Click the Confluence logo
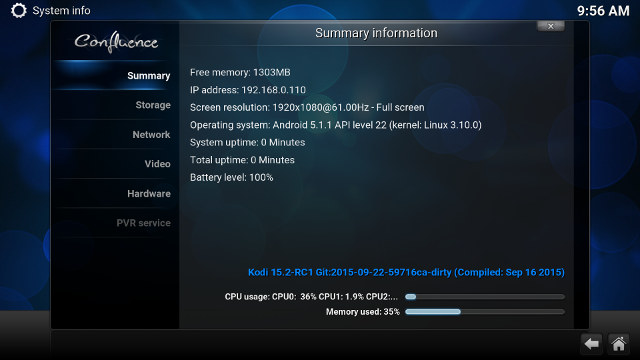This screenshot has height=360, width=640. [116, 42]
